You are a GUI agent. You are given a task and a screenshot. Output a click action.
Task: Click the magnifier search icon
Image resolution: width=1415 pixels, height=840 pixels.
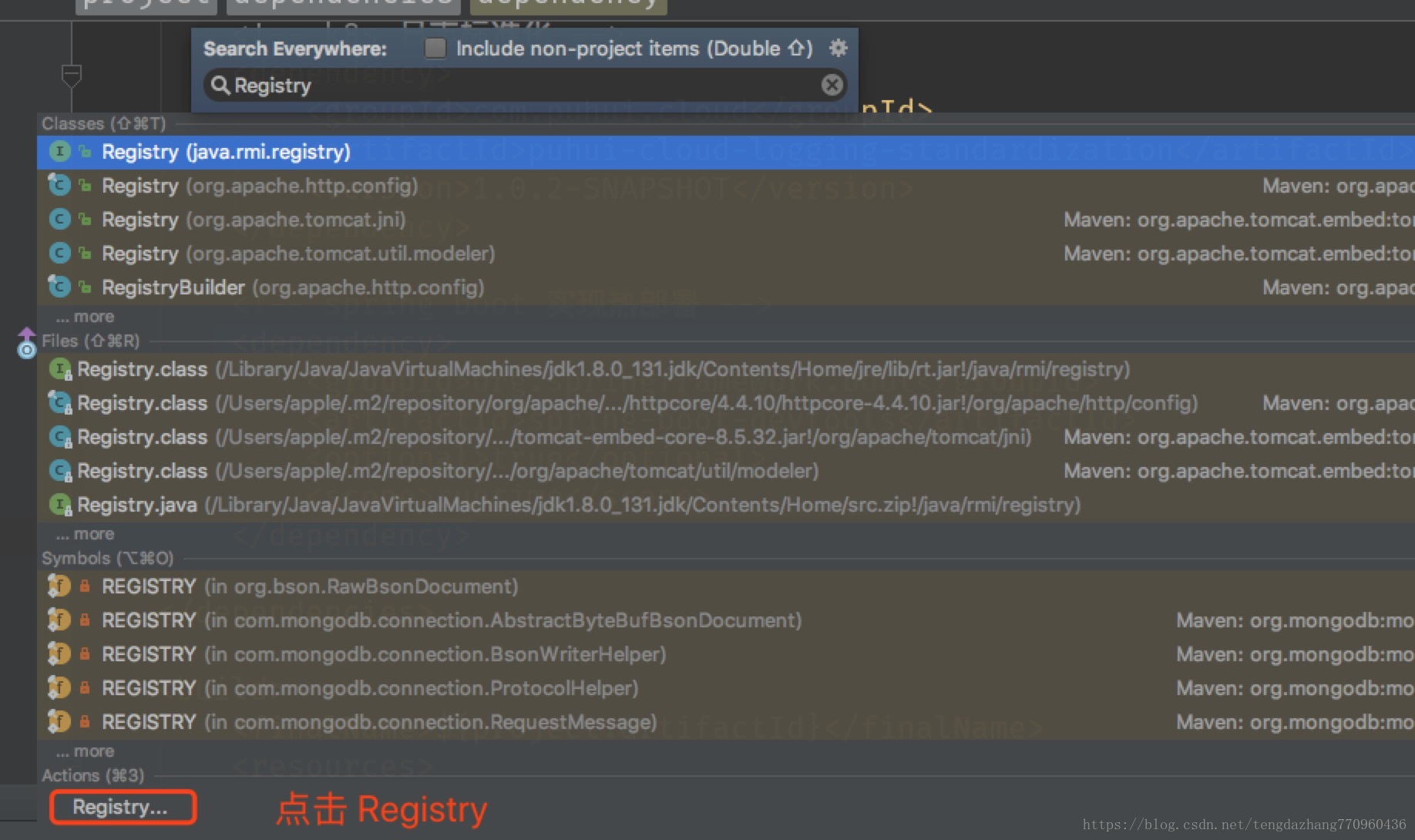click(220, 85)
